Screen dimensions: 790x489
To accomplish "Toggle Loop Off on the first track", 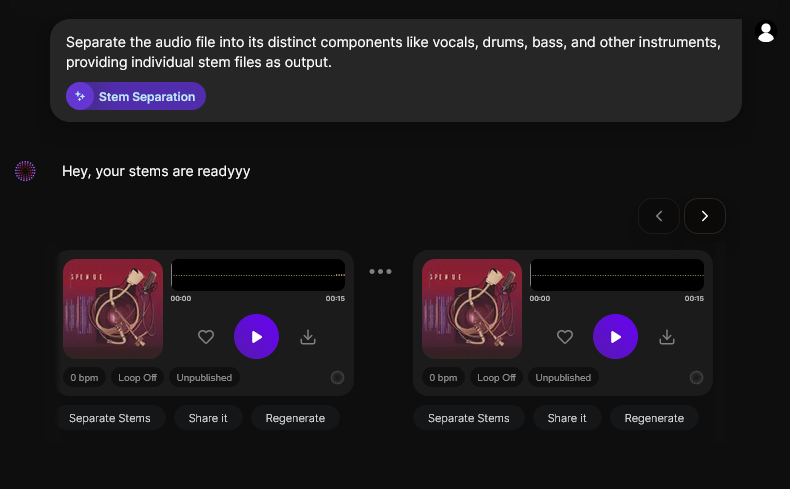I will (138, 378).
